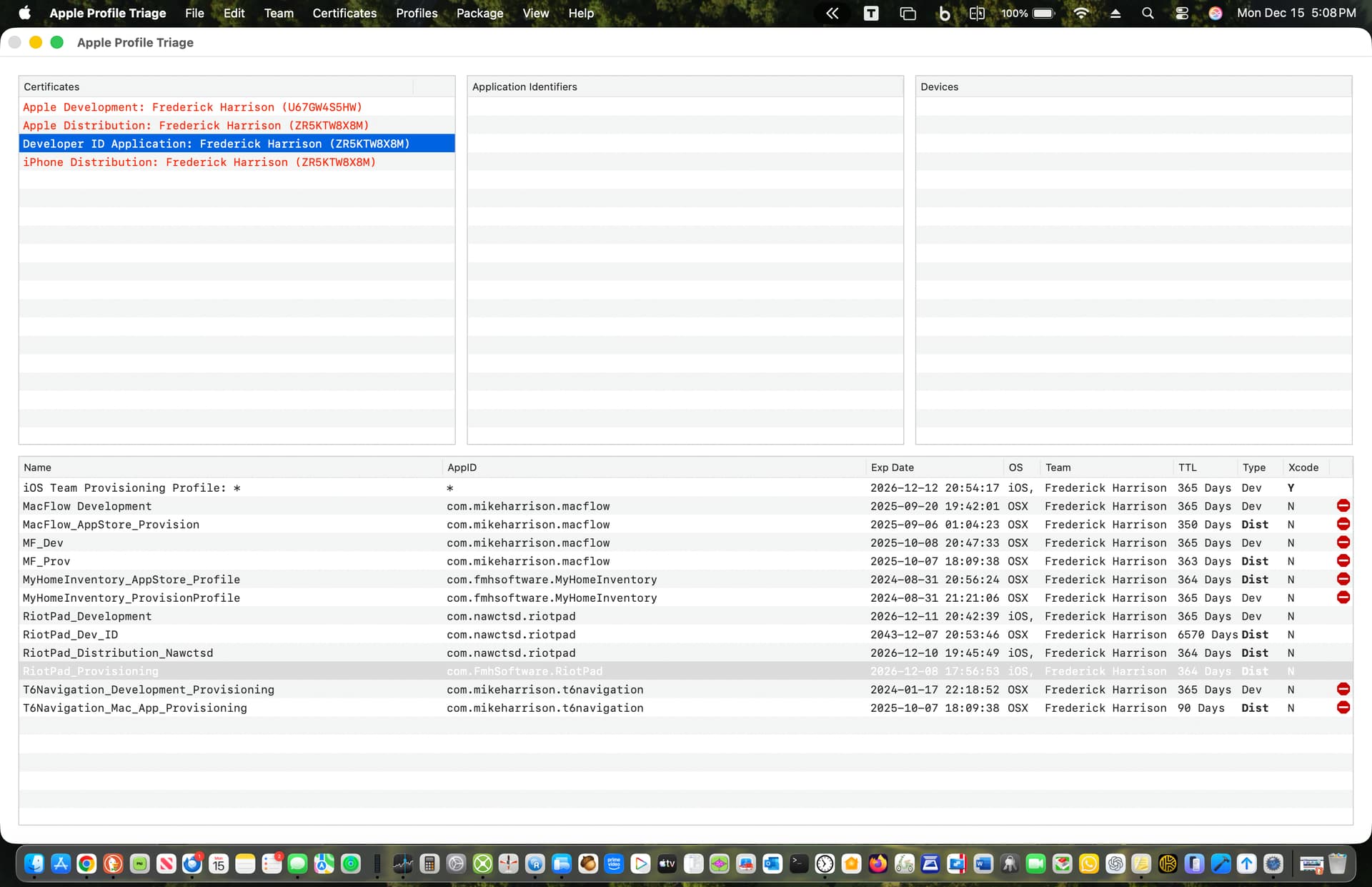
Task: Select the RiotPad_Dev_ID profile row
Action: (70, 635)
